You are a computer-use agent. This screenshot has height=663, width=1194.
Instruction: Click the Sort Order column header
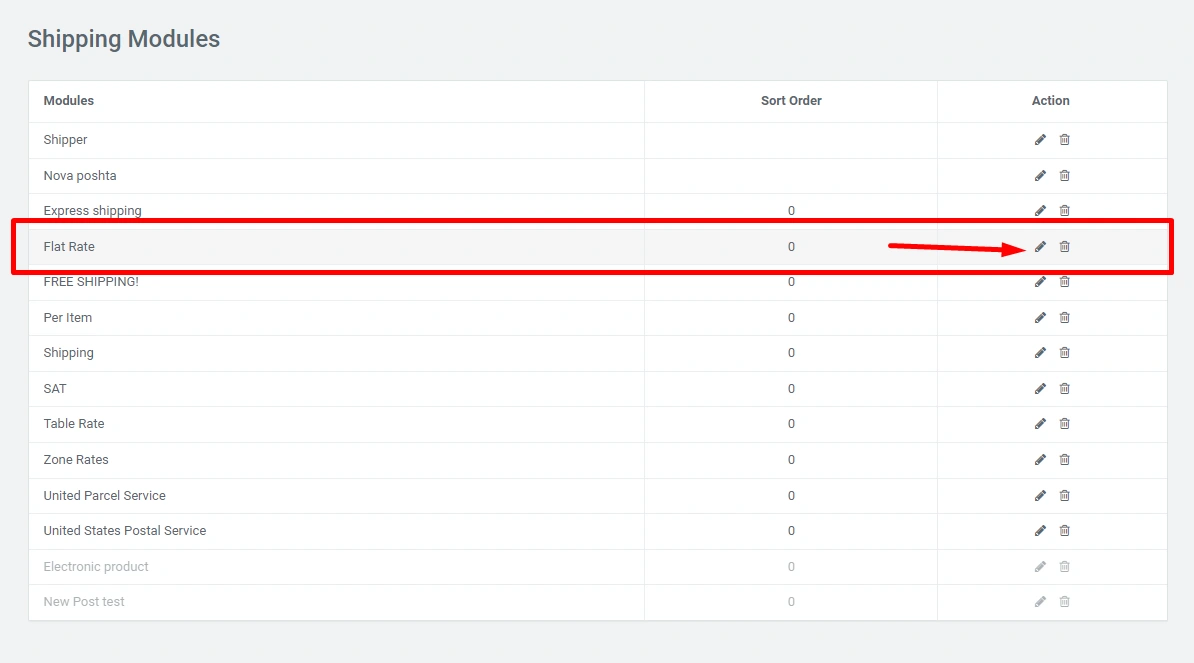[x=791, y=101]
